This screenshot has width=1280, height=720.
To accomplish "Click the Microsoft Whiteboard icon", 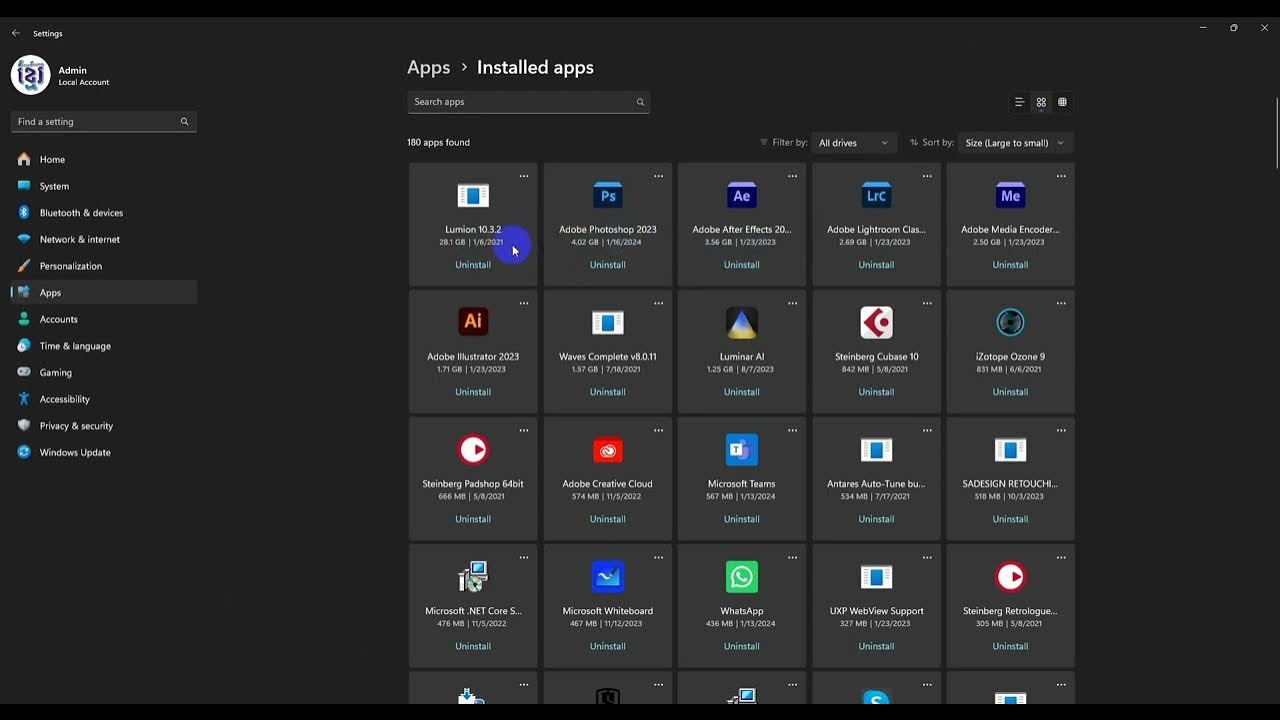I will click(x=607, y=577).
